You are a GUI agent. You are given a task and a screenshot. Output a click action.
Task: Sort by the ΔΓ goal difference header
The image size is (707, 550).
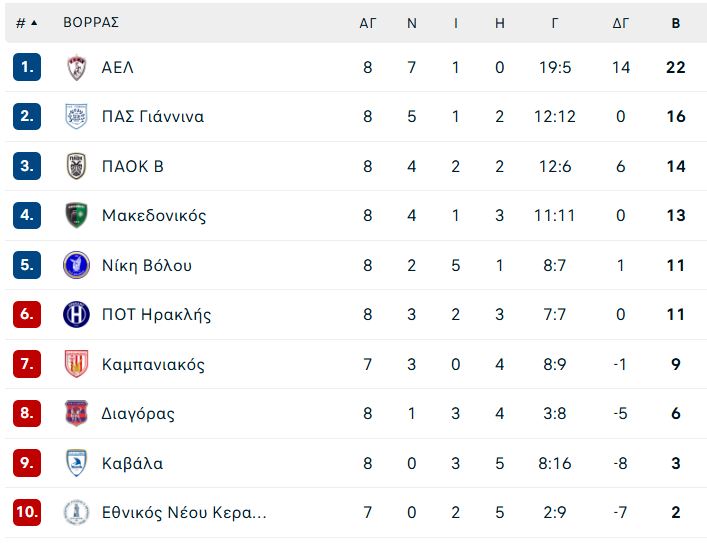(x=620, y=23)
